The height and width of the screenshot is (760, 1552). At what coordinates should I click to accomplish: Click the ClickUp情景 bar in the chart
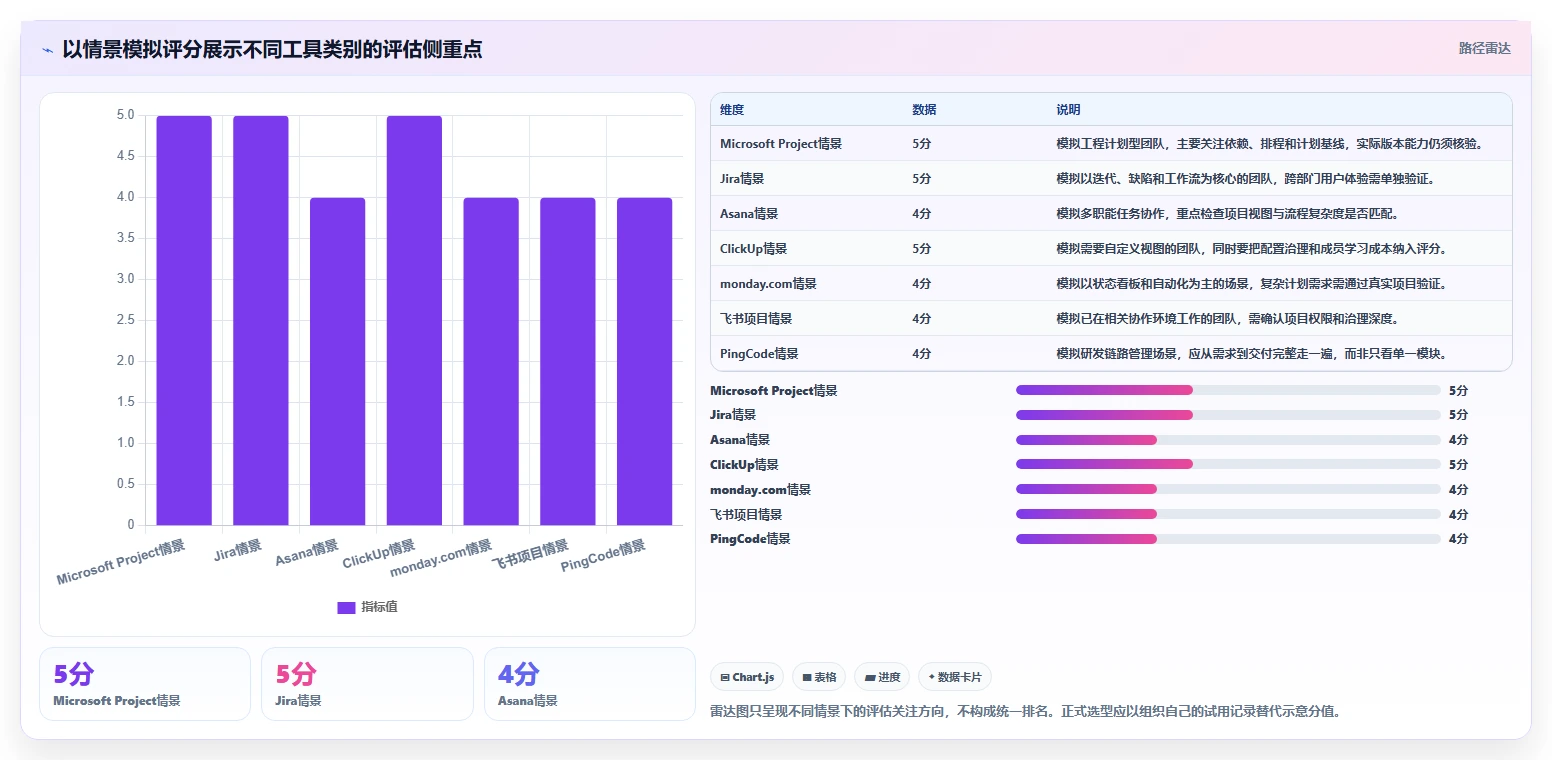click(414, 320)
